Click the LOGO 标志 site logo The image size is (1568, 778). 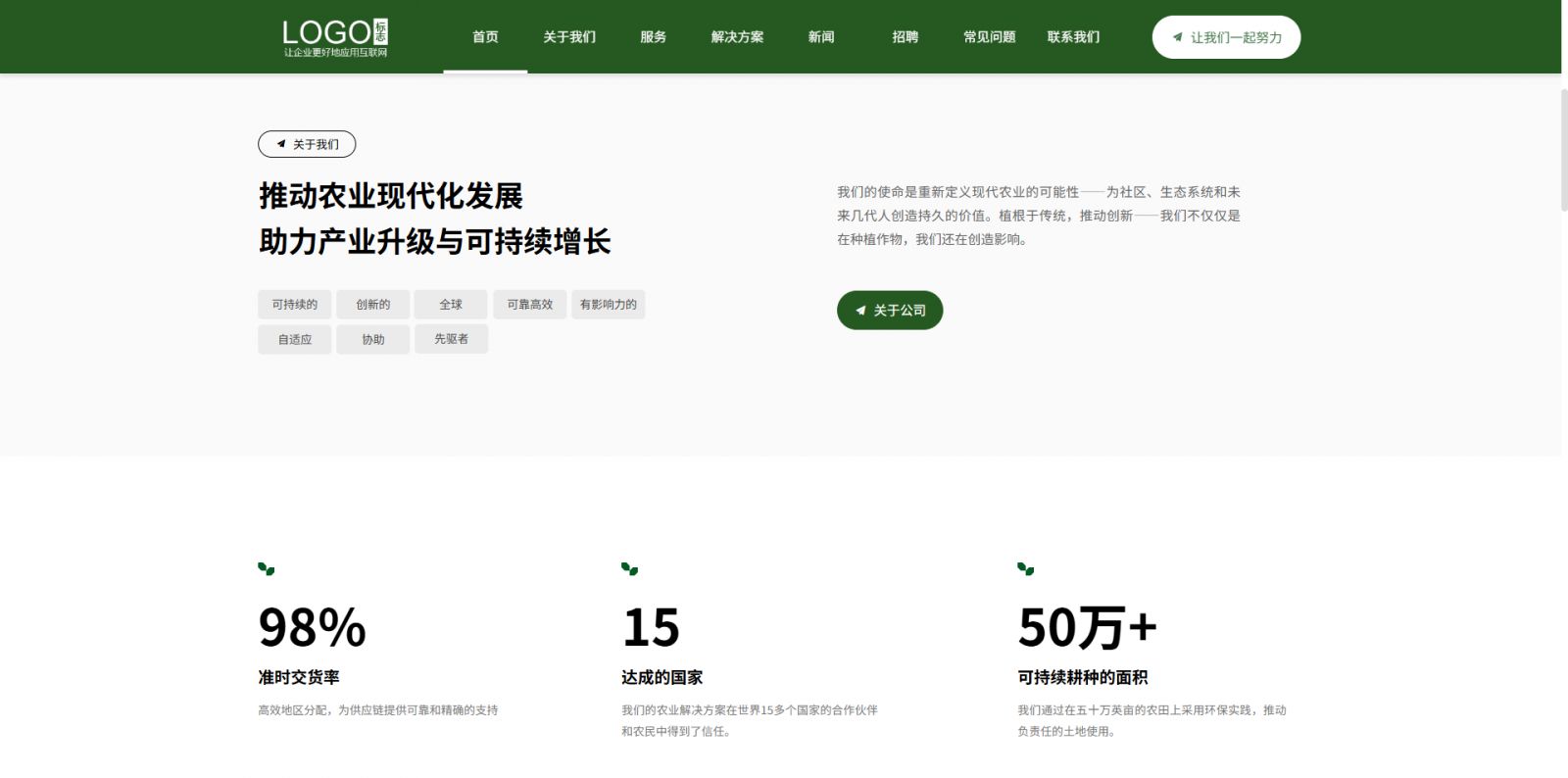click(335, 38)
